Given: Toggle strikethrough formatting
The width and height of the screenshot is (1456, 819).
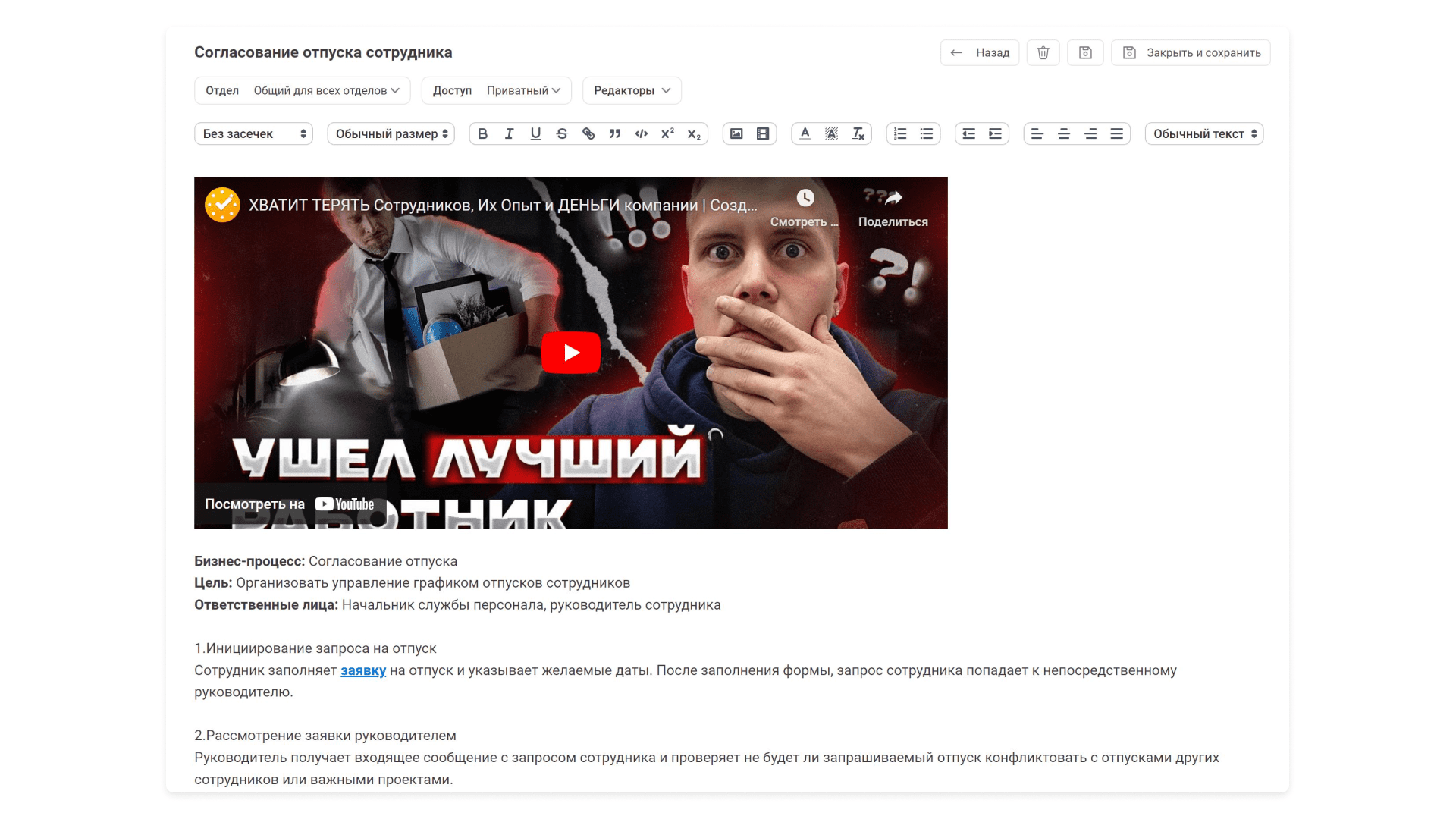Looking at the screenshot, I should (x=562, y=133).
